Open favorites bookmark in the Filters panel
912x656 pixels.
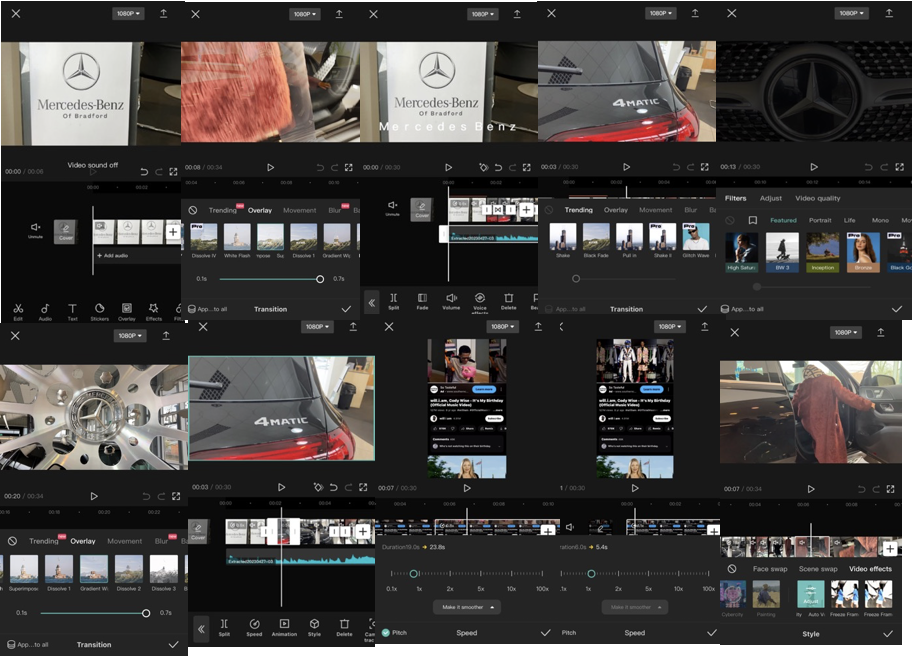[x=753, y=220]
